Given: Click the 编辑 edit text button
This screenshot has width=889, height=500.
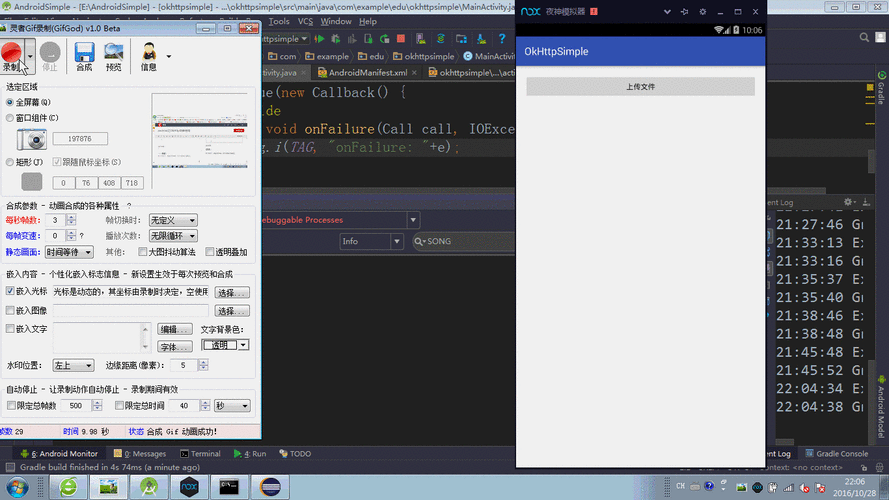Looking at the screenshot, I should point(175,329).
